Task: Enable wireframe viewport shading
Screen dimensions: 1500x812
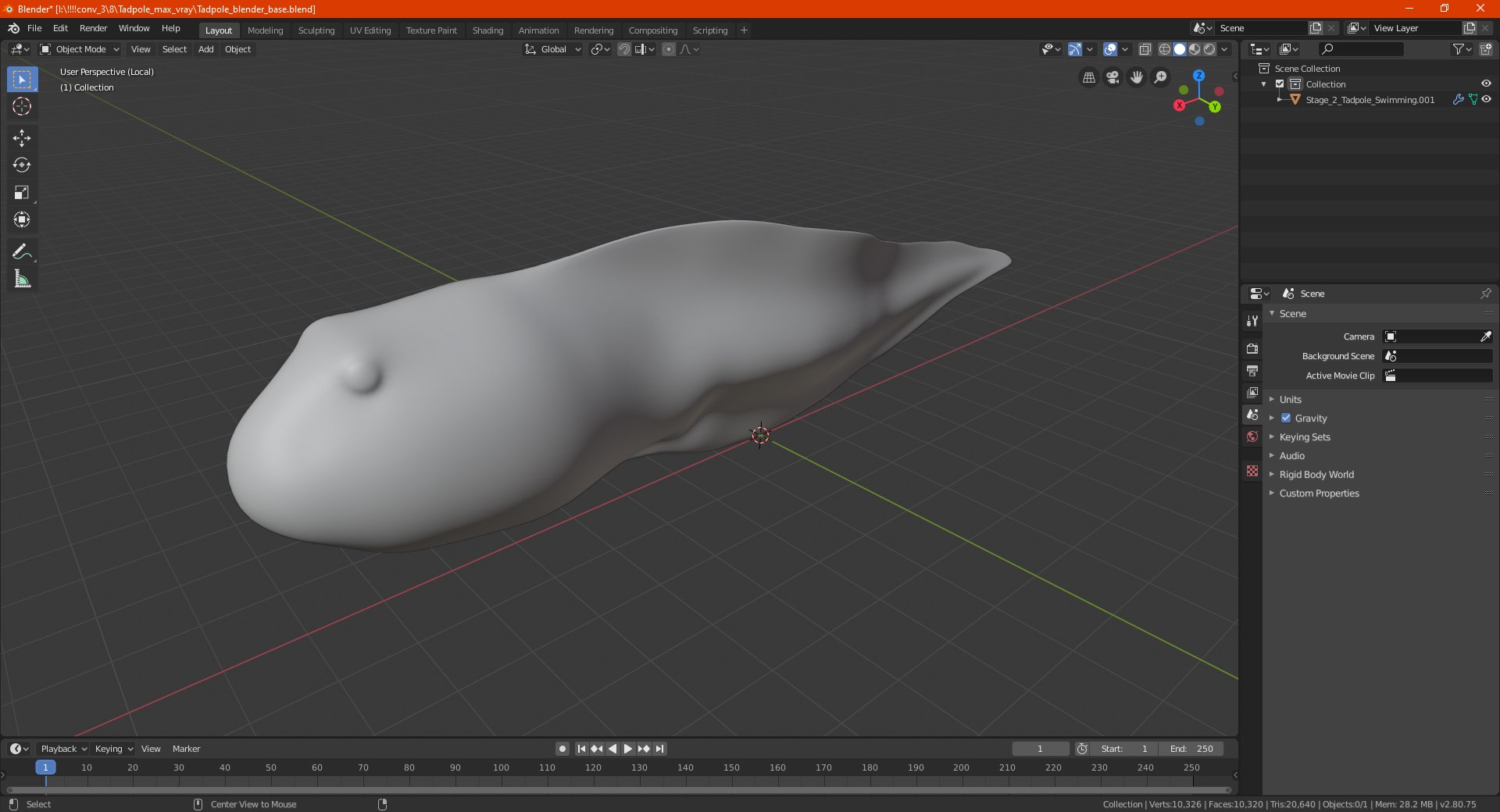Action: coord(1164,49)
